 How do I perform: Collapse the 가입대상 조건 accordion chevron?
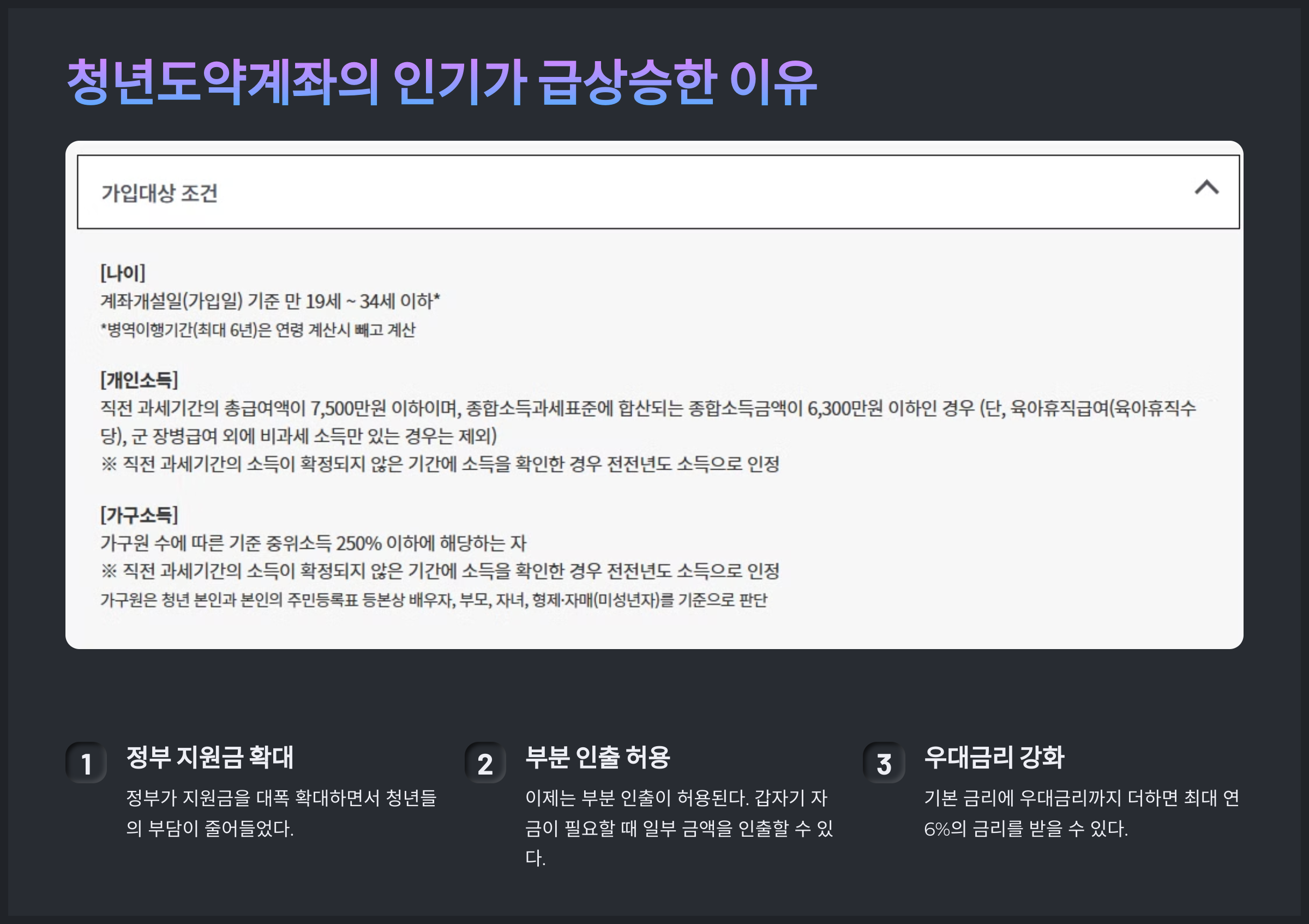click(1206, 188)
